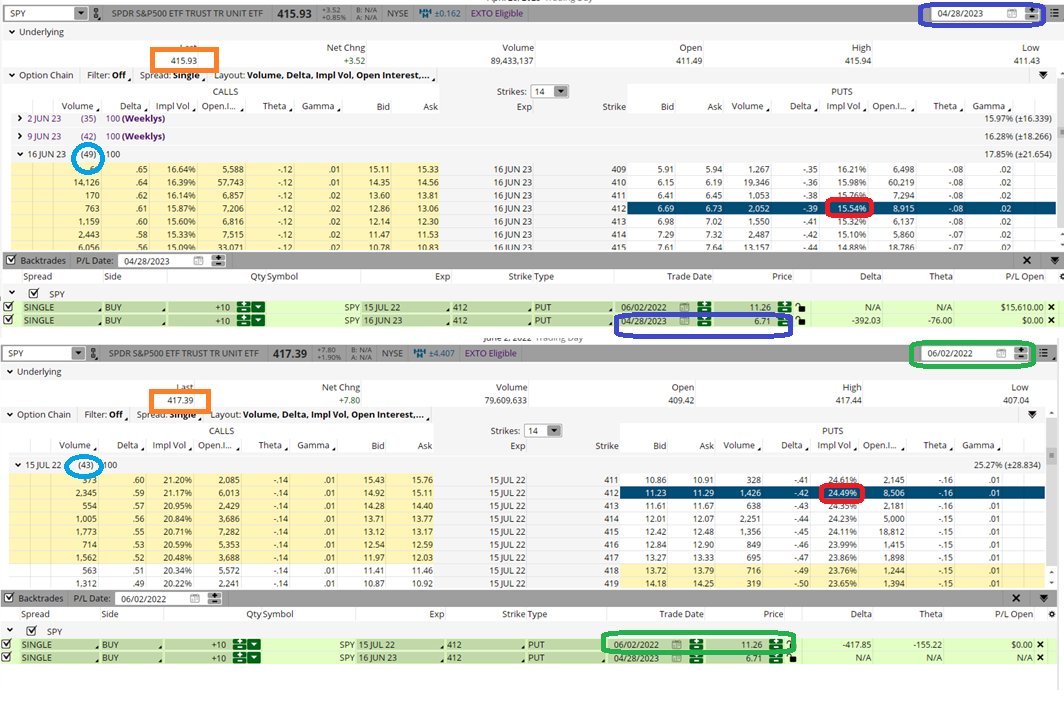Click symbol link icon beside SPY 417.39 header

pos(94,353)
